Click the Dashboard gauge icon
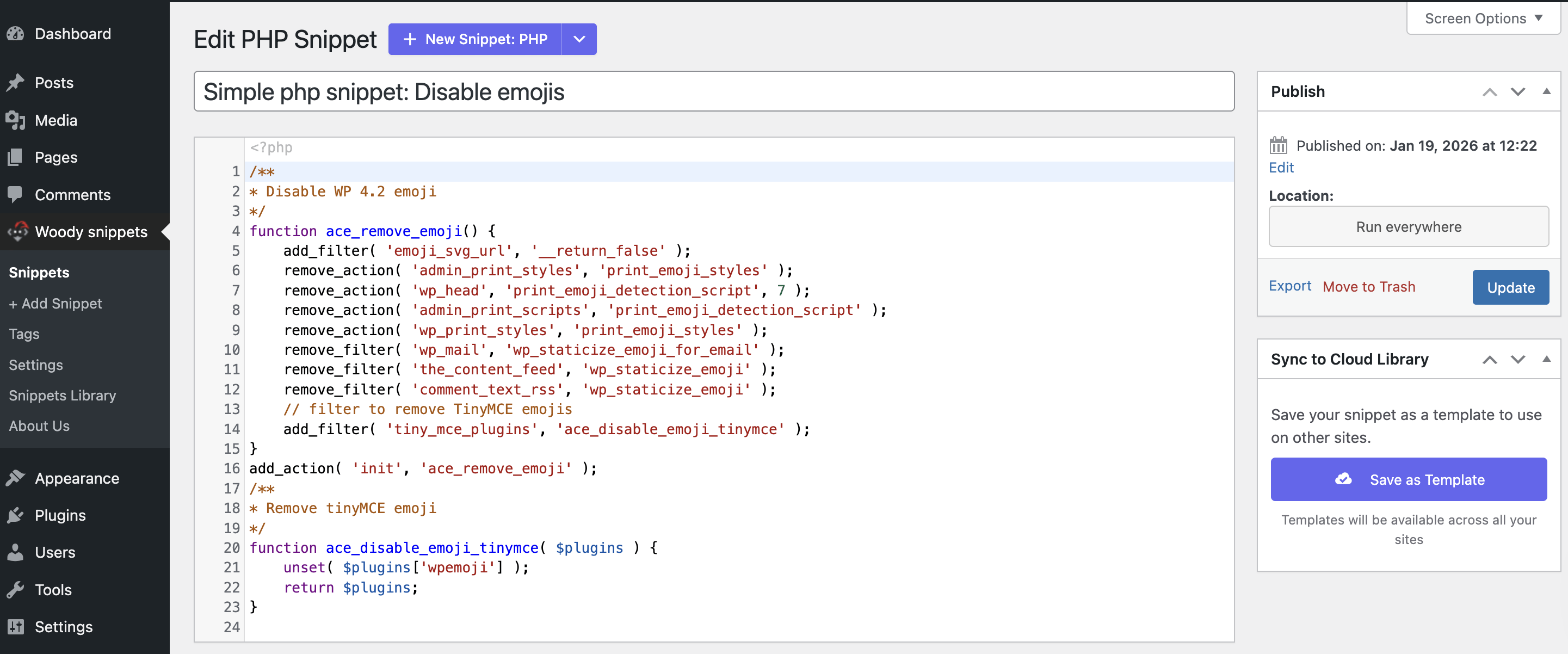 point(16,34)
